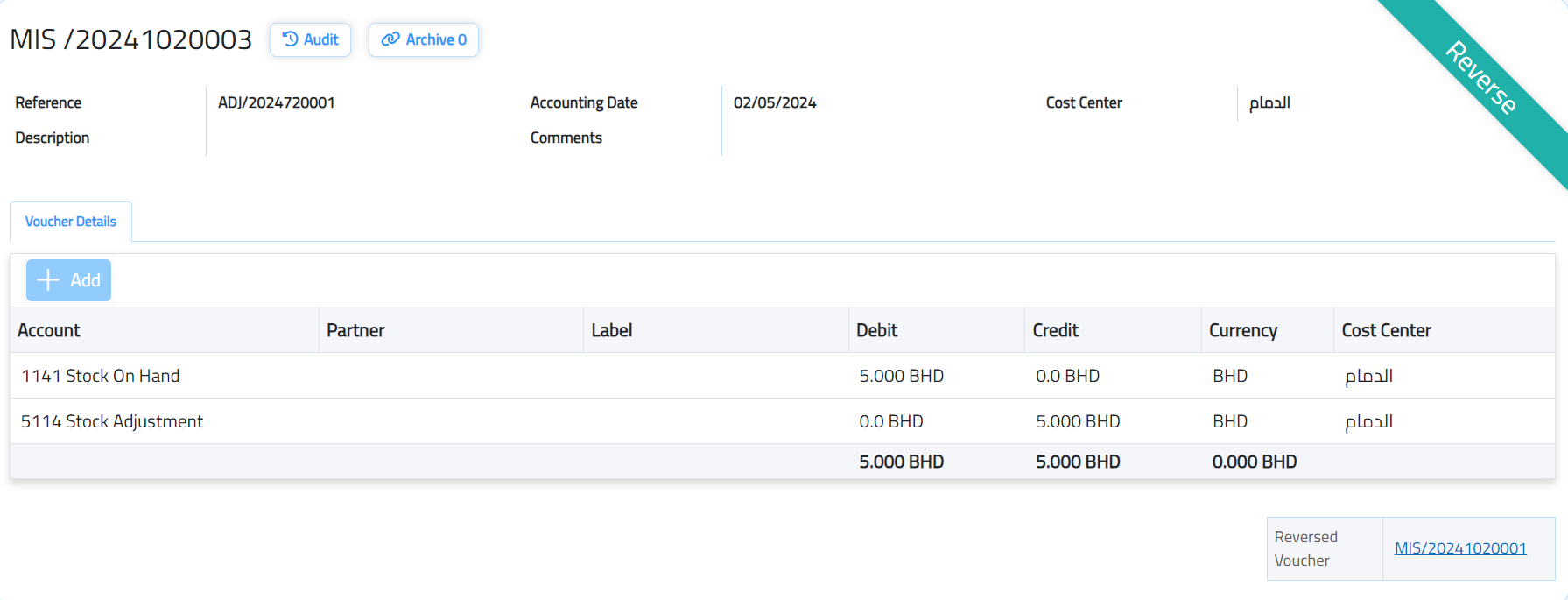Click the Reverse corner ribbon
The height and width of the screenshot is (600, 1568).
[1481, 78]
